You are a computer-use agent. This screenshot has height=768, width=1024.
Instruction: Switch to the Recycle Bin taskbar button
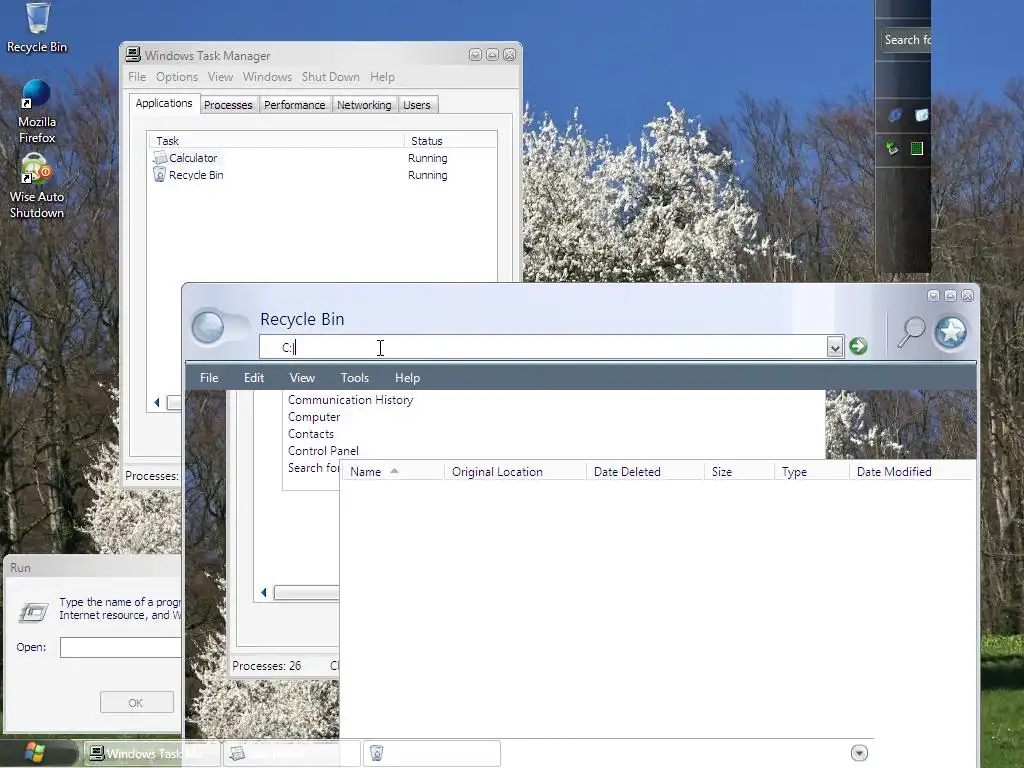point(432,754)
